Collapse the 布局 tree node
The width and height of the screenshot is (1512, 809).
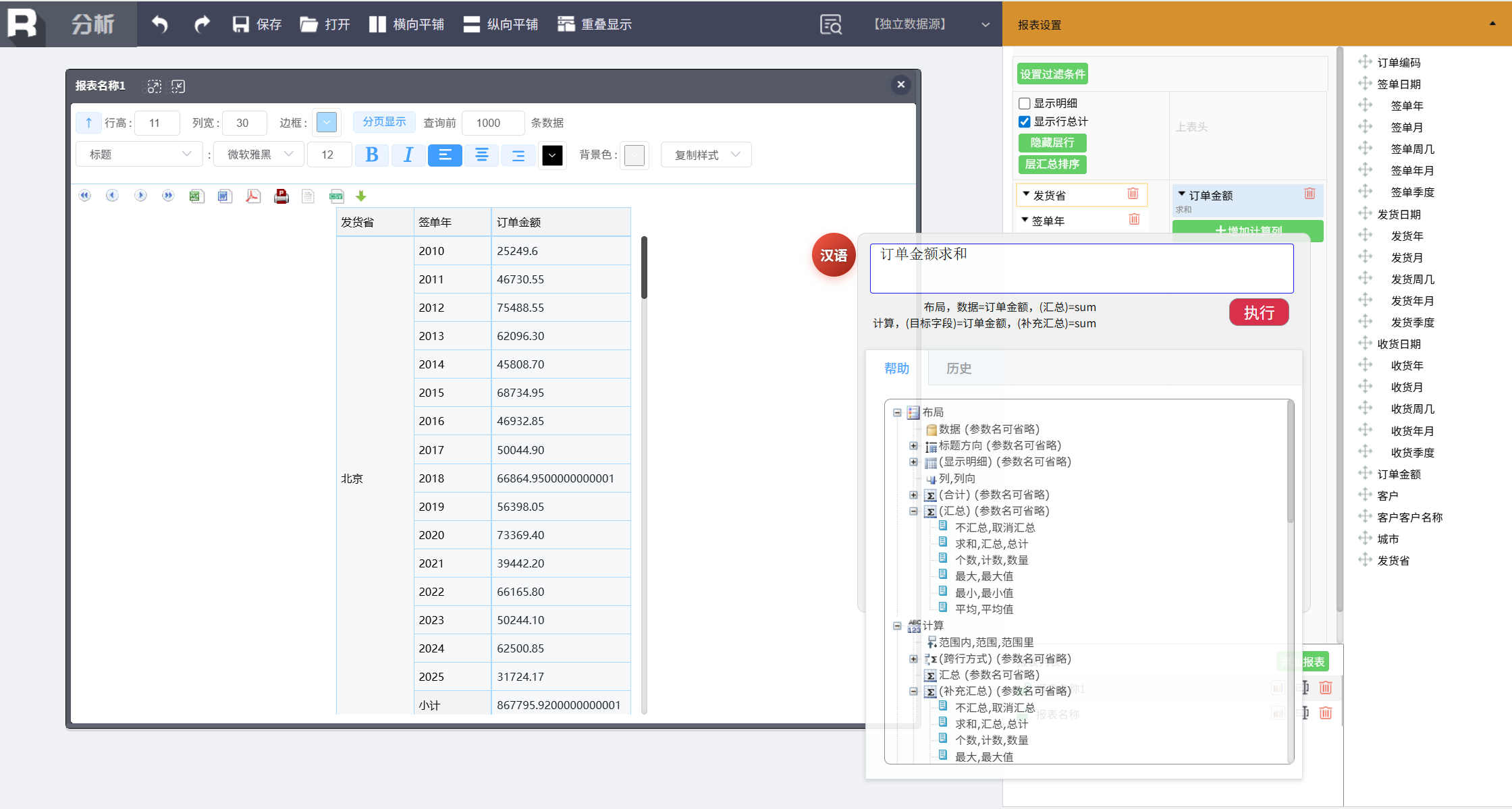(x=897, y=412)
